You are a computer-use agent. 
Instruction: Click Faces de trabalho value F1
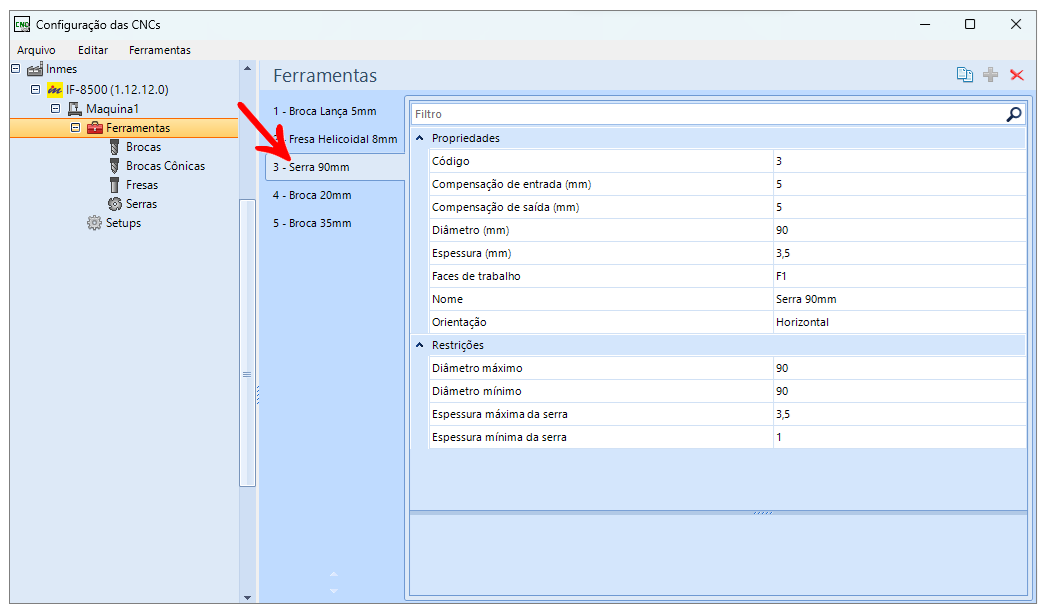point(899,276)
